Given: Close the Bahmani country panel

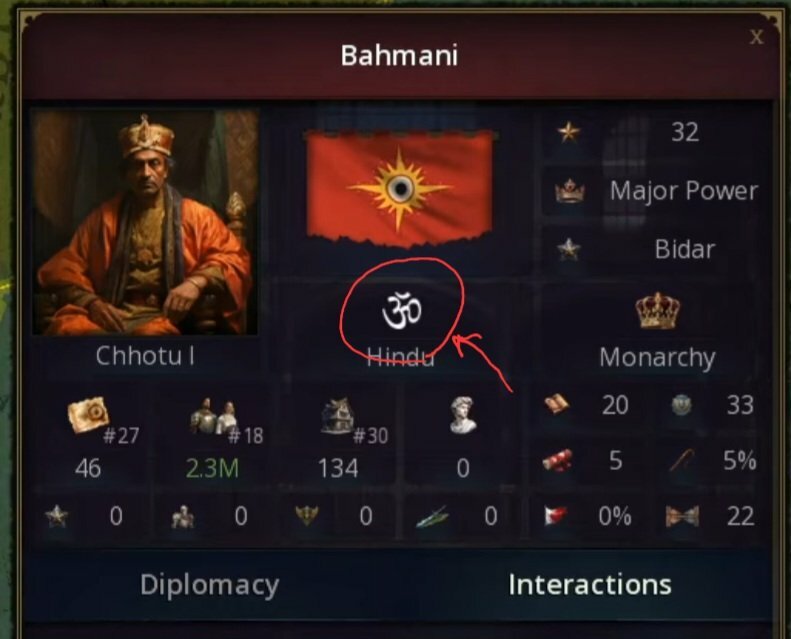Looking at the screenshot, I should [756, 37].
